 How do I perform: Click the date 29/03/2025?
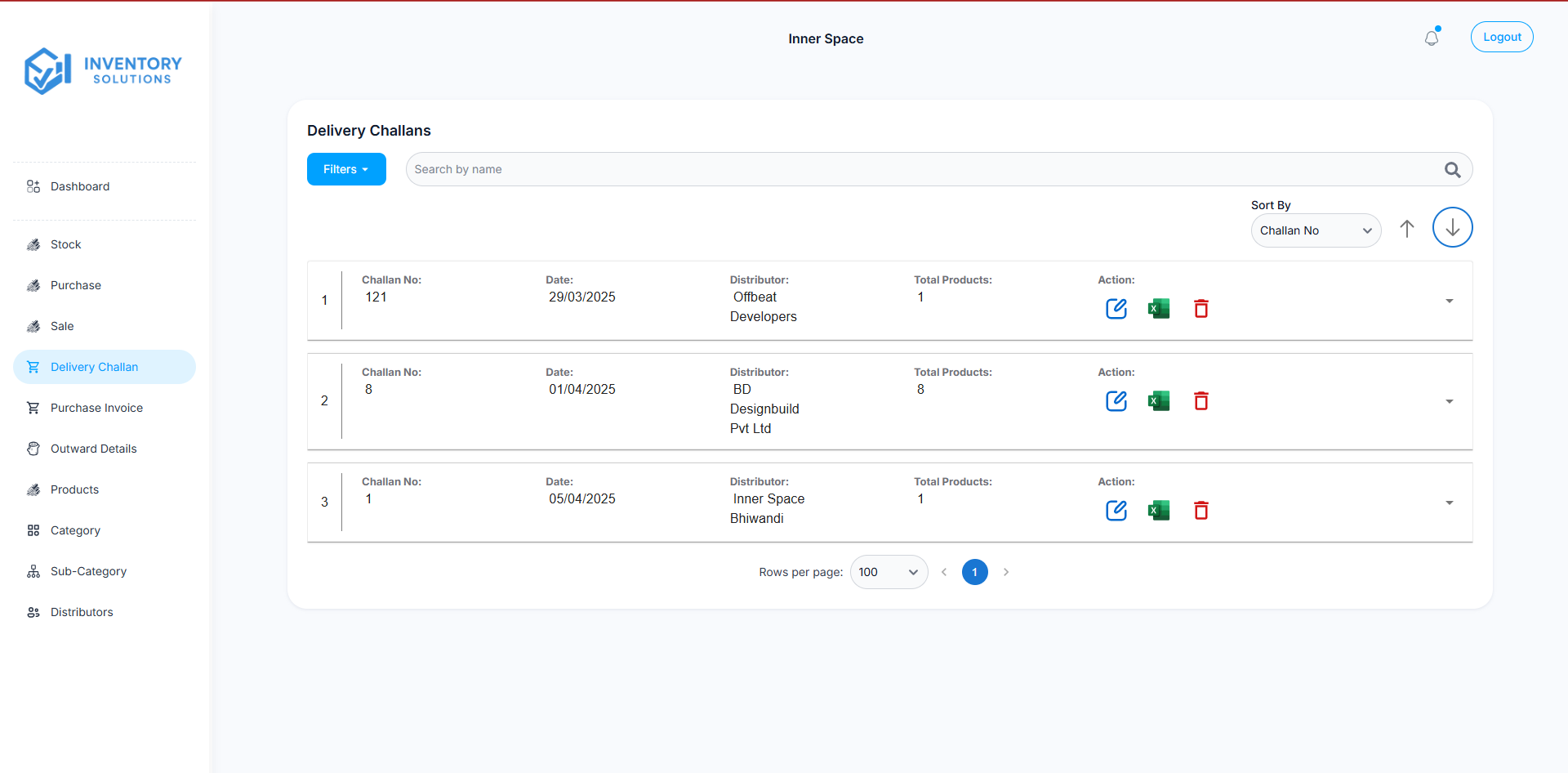(582, 297)
